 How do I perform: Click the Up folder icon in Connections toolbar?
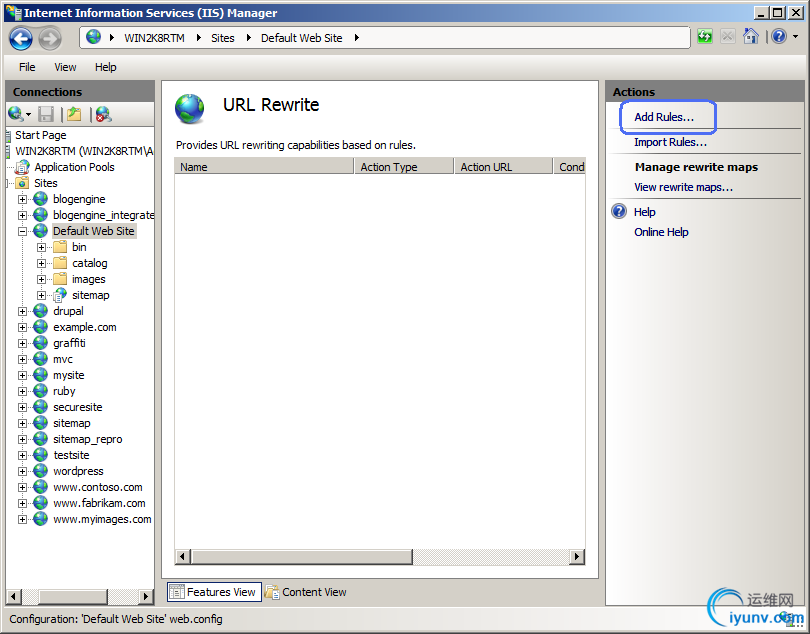pos(74,114)
